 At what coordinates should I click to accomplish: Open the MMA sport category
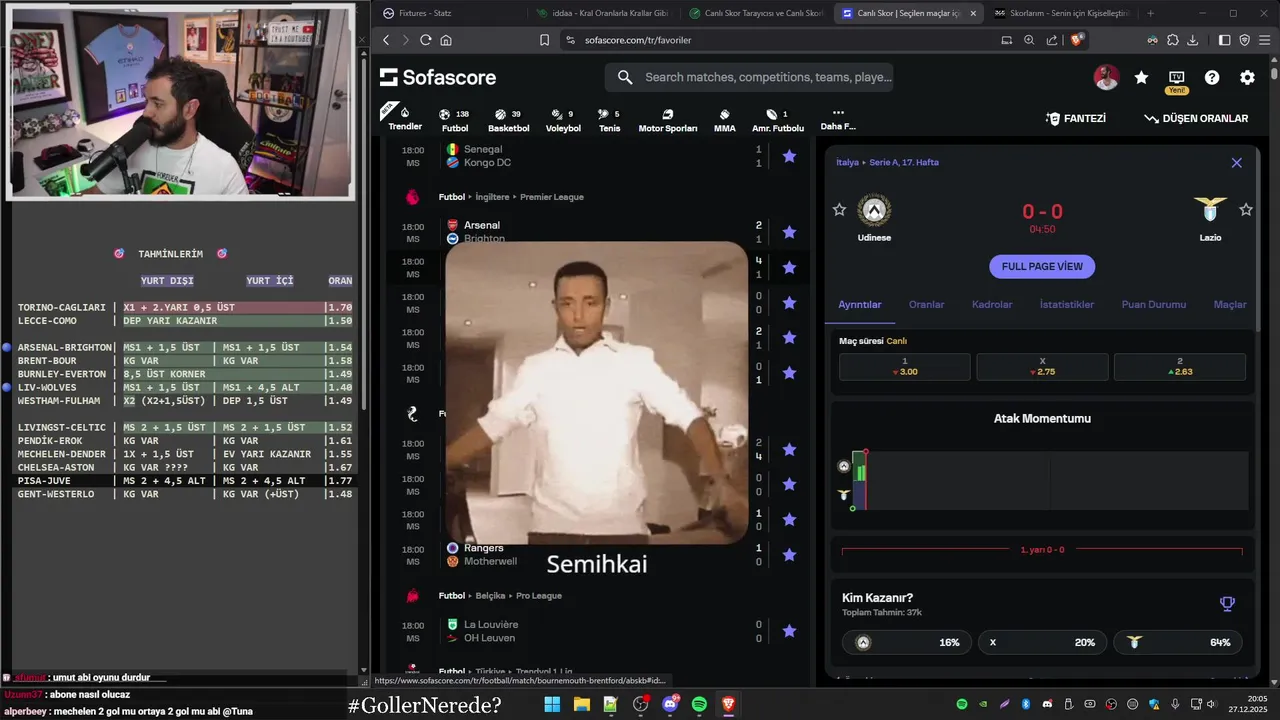[724, 121]
